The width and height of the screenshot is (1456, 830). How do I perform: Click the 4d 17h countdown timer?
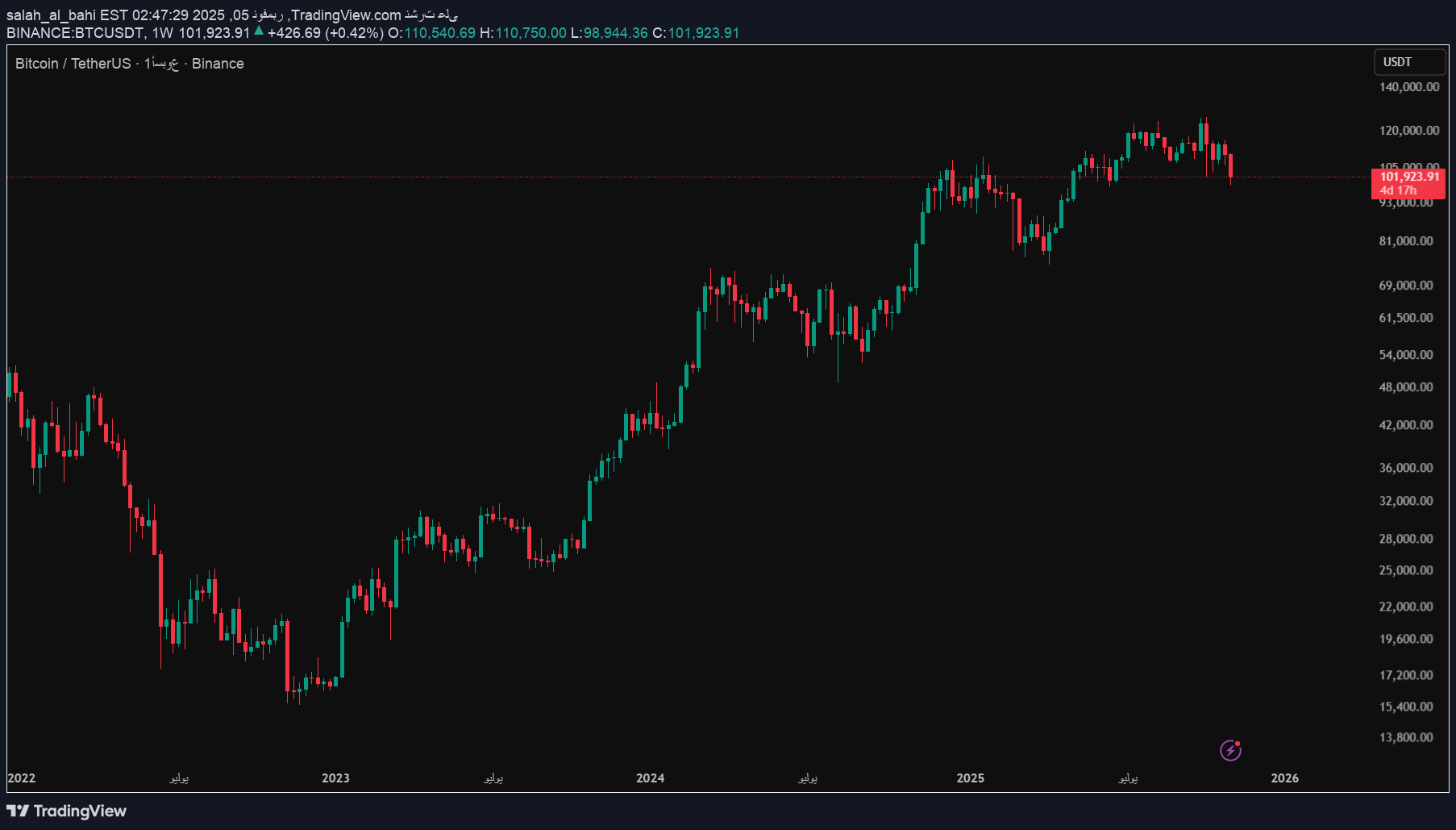coord(1400,190)
